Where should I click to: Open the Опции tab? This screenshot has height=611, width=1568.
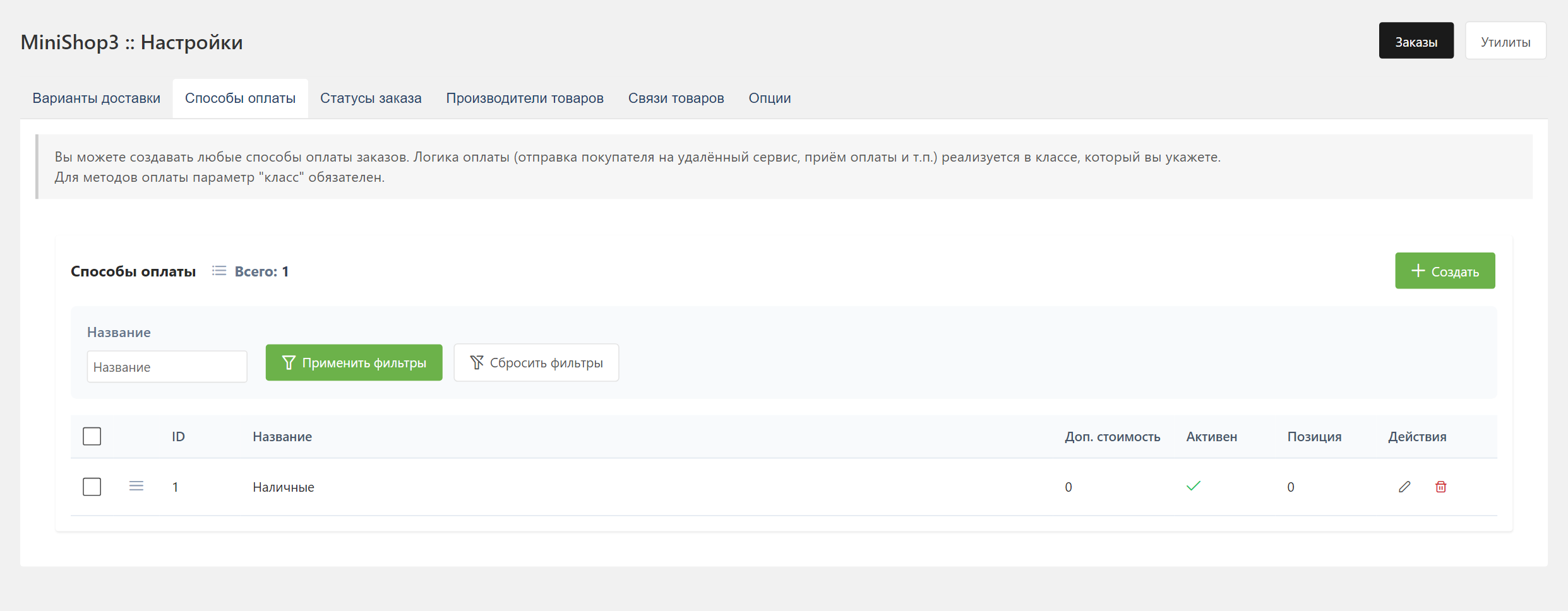point(770,98)
